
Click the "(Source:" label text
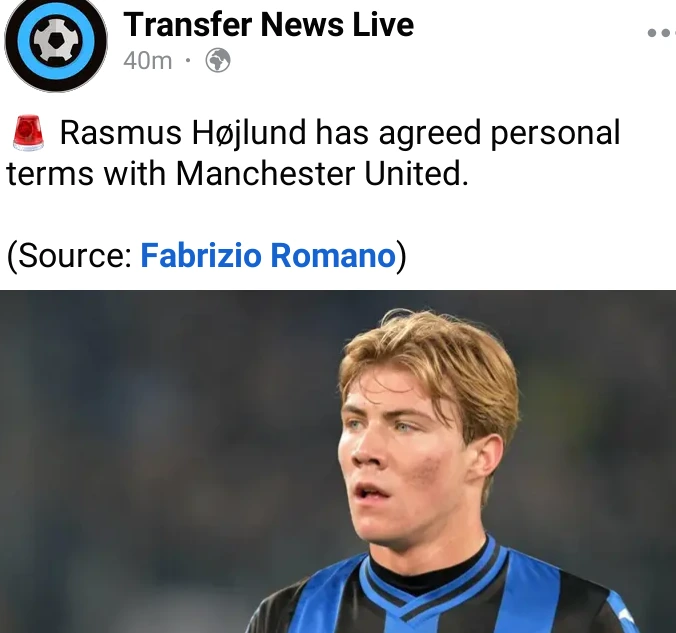point(70,255)
